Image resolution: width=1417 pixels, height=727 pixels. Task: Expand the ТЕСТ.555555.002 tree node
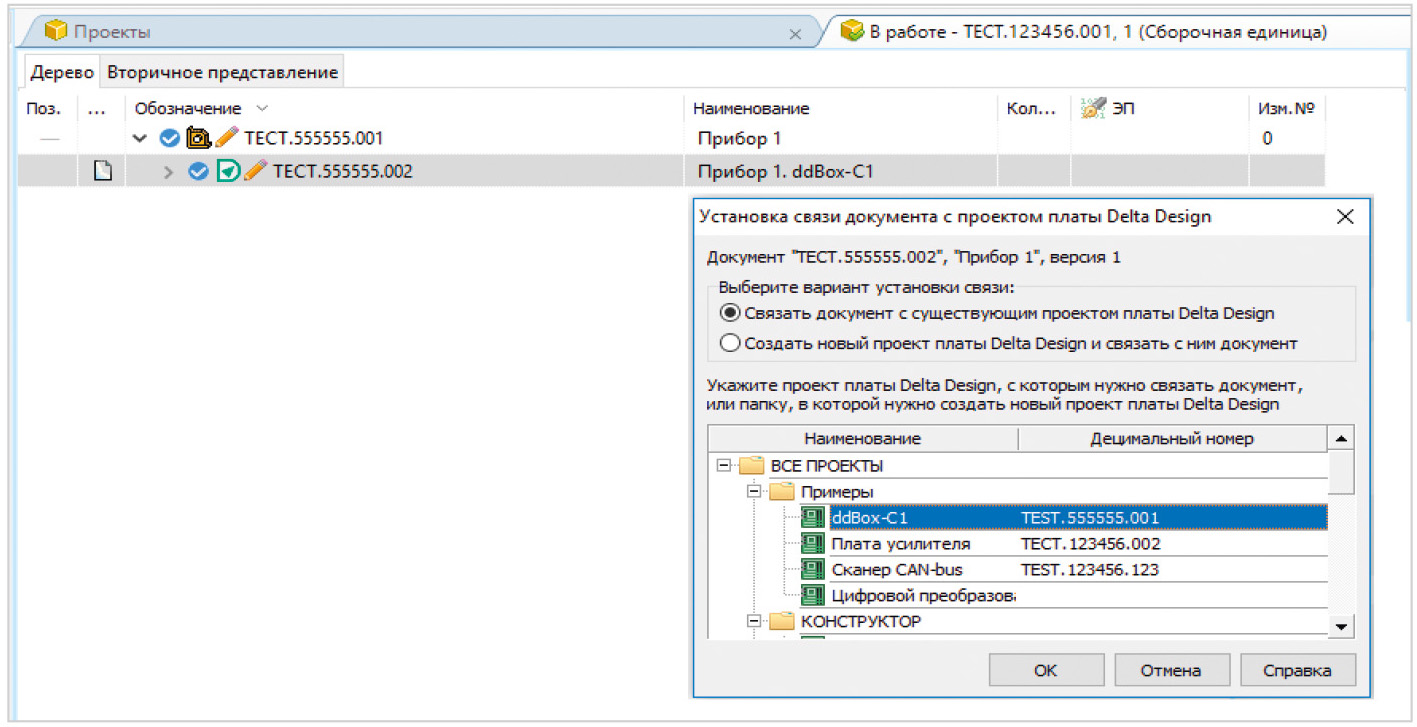point(169,172)
